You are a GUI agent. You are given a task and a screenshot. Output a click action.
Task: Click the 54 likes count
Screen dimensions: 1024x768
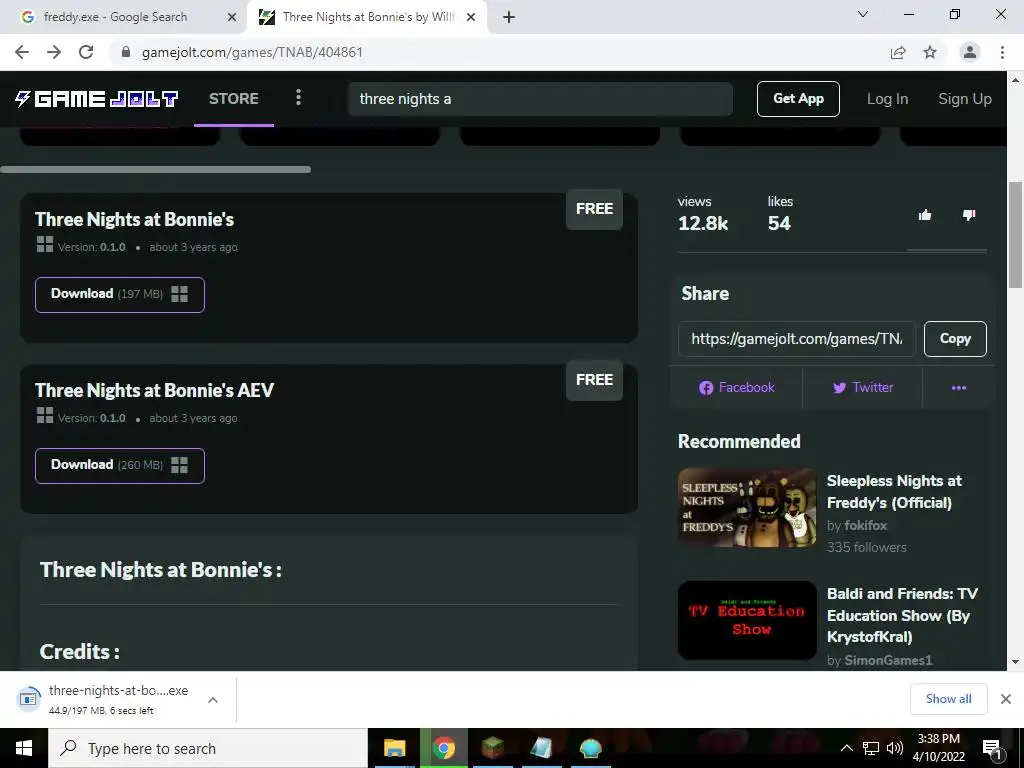[779, 224]
